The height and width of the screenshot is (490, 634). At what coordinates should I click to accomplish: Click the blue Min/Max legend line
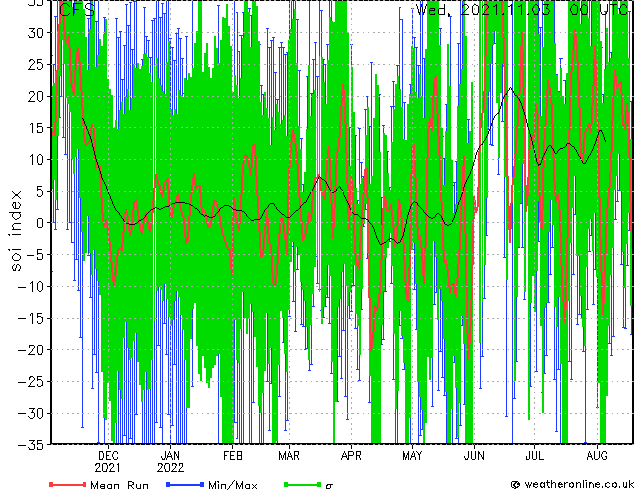point(185,484)
